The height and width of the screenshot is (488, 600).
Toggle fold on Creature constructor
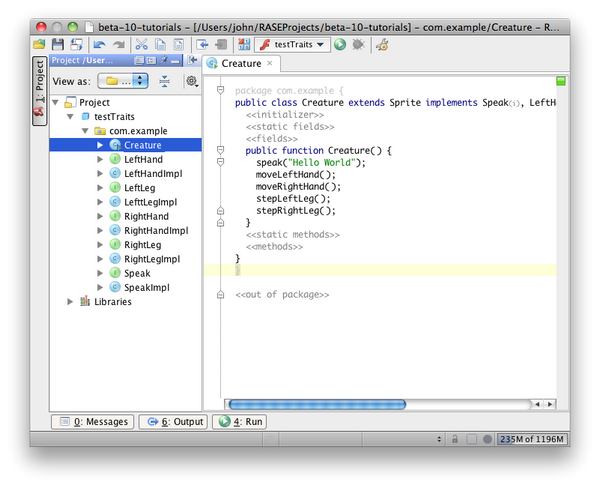219,150
